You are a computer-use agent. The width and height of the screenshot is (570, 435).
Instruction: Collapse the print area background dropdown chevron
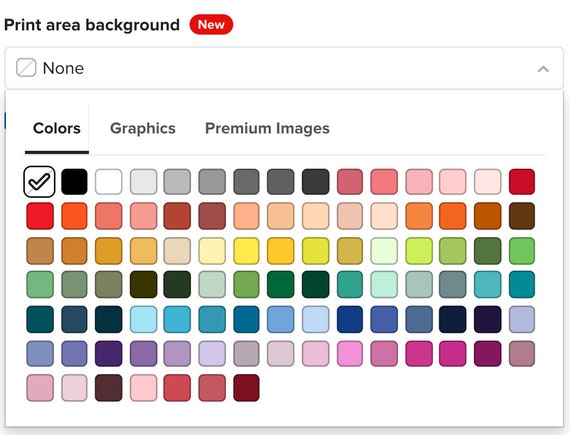pyautogui.click(x=543, y=69)
